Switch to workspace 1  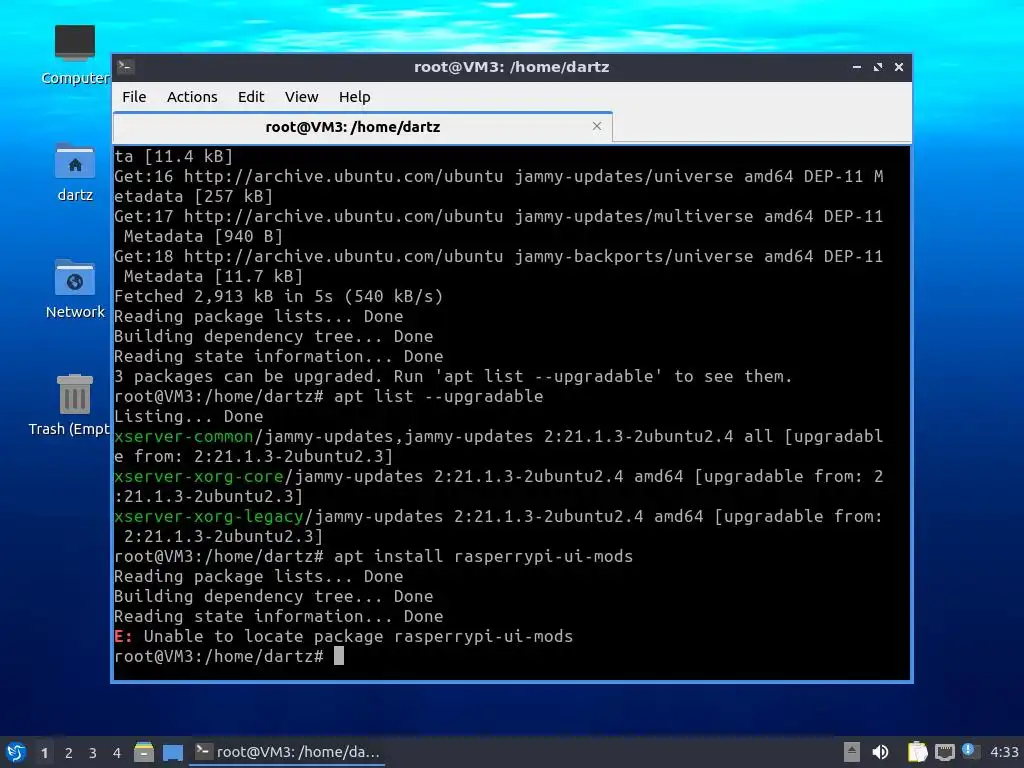pos(44,753)
